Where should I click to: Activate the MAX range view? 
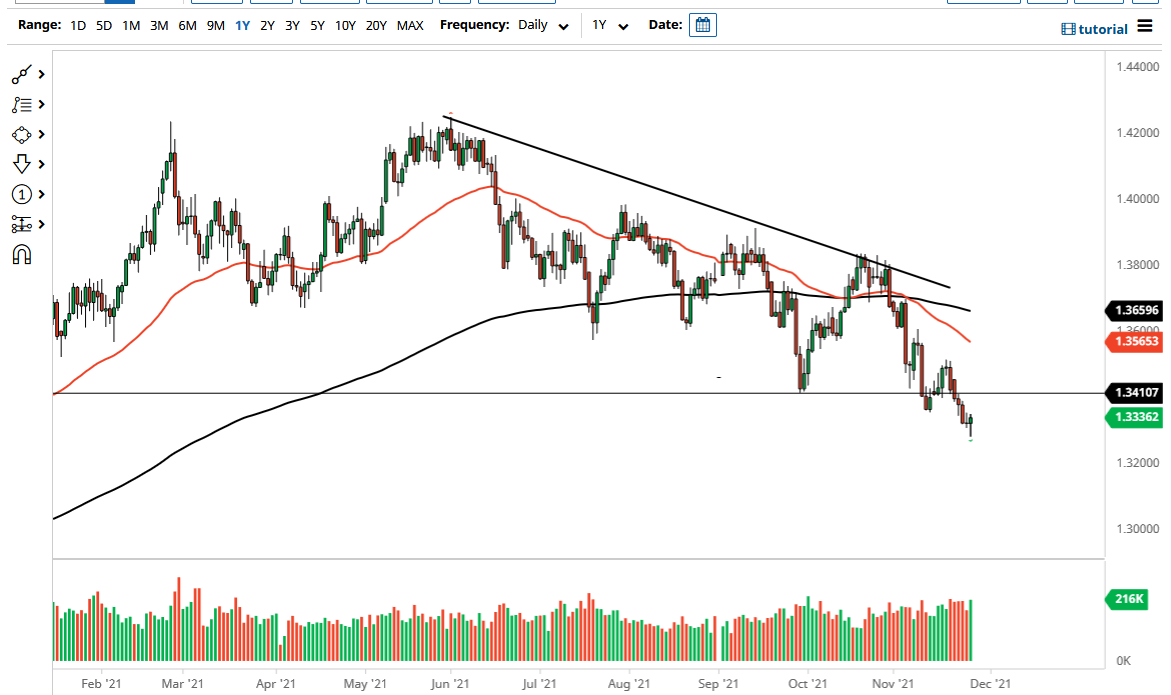point(410,25)
